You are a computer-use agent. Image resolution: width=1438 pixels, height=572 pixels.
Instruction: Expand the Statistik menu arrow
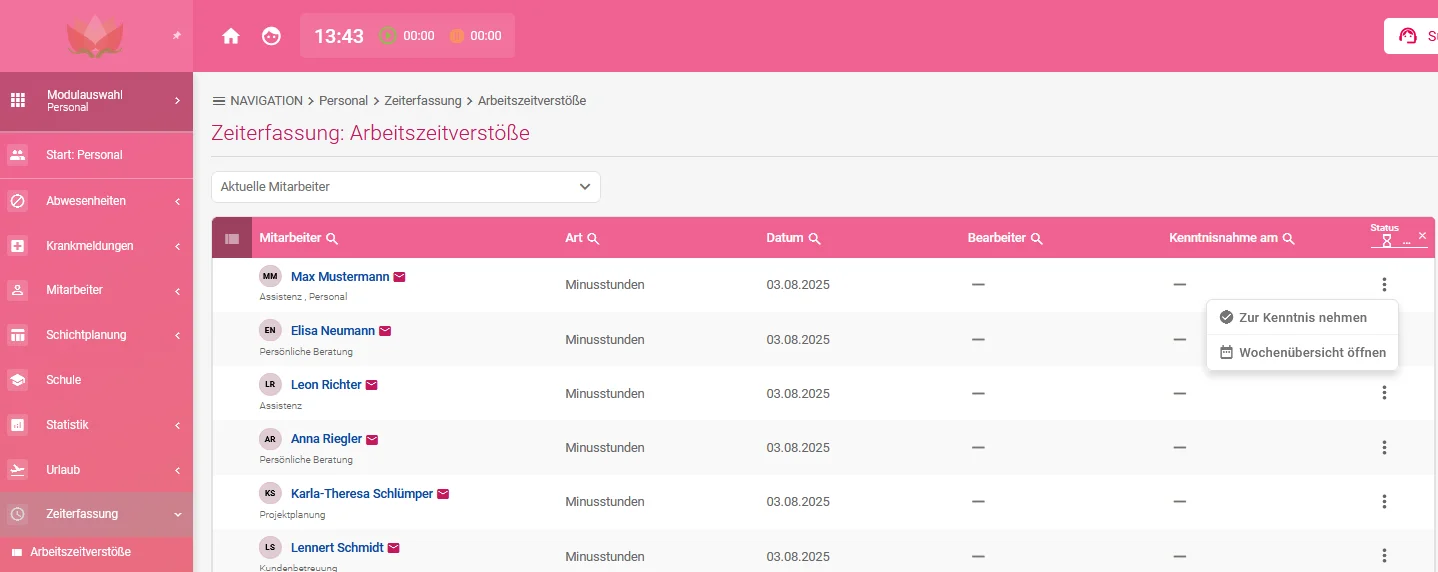[177, 425]
